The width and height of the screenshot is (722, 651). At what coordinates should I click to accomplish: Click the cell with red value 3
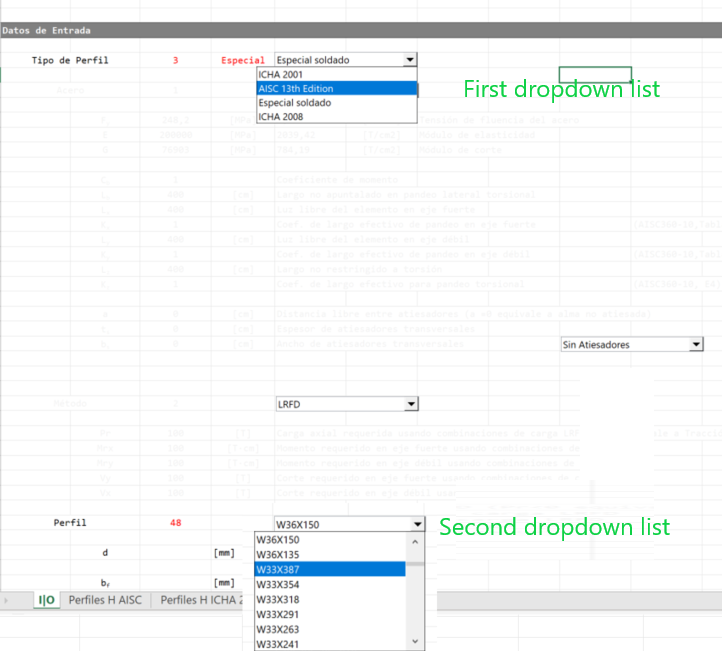(175, 60)
